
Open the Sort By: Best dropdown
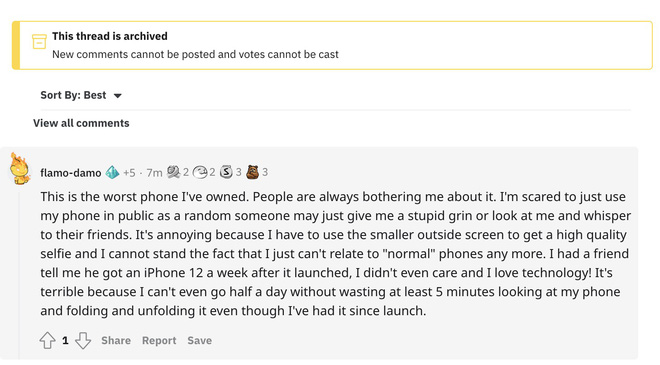tap(81, 95)
